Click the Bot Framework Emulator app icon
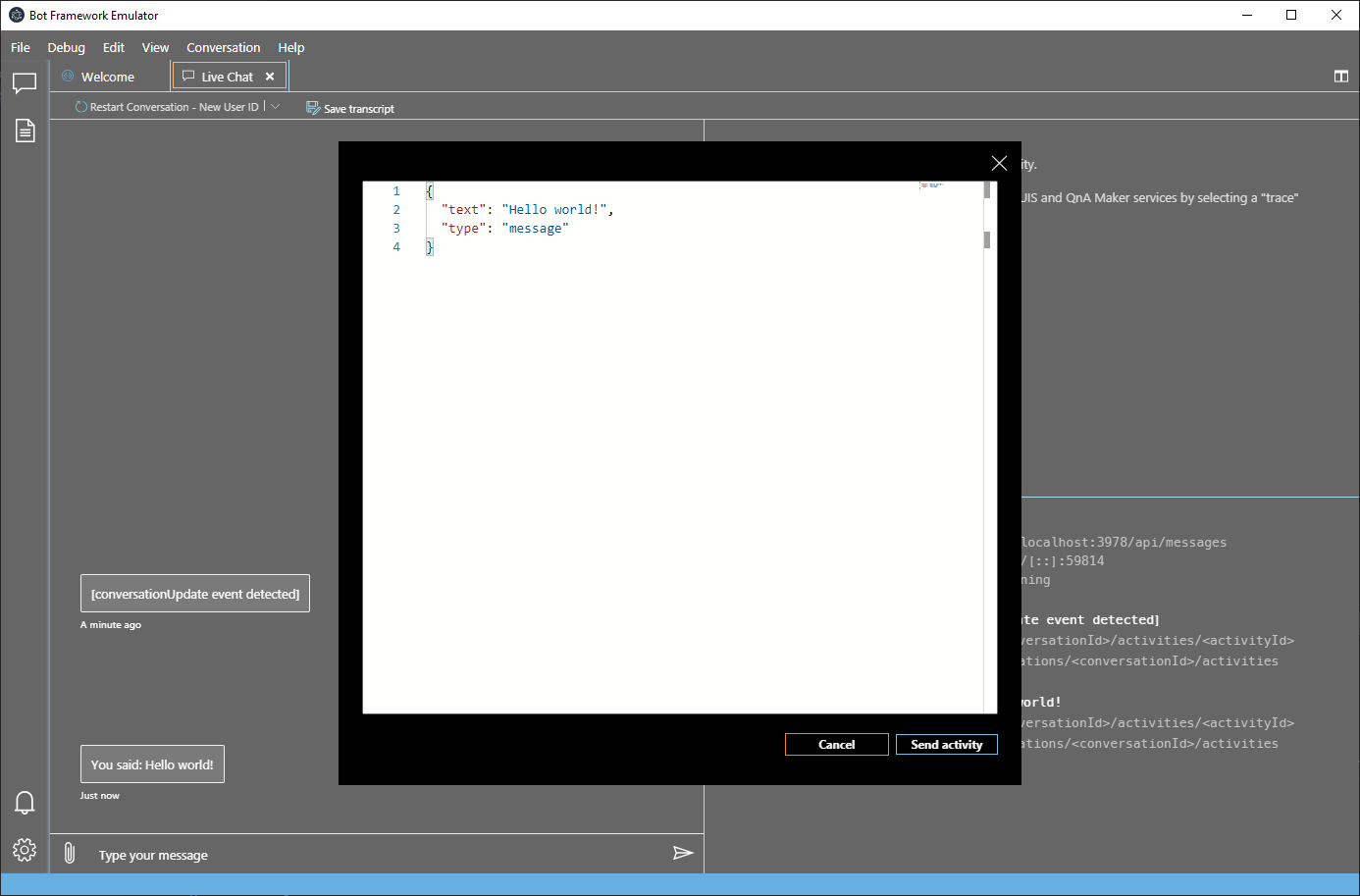The image size is (1360, 896). coord(16,15)
